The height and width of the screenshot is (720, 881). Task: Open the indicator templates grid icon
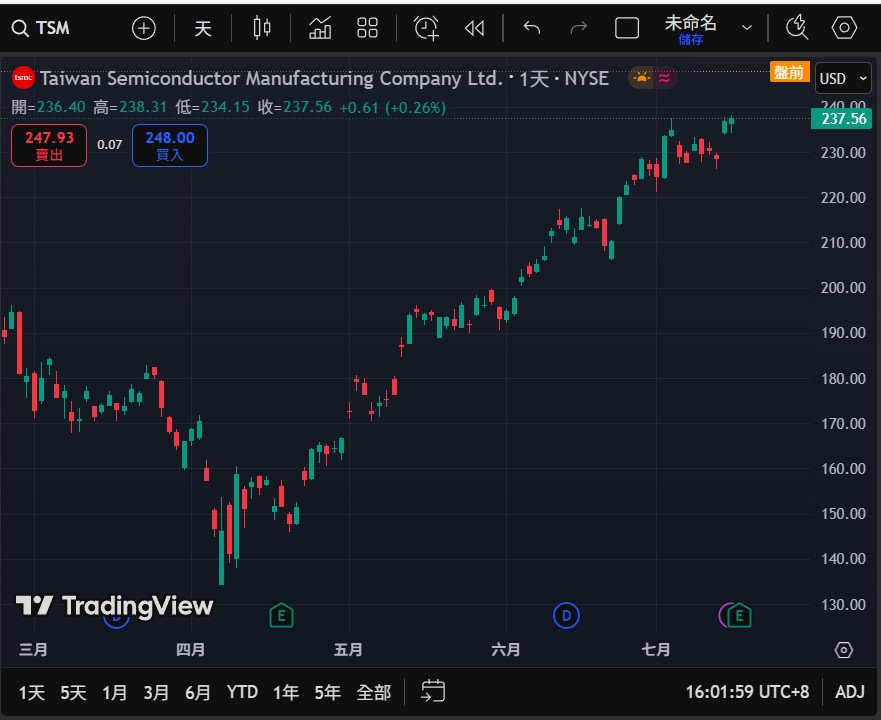point(367,28)
